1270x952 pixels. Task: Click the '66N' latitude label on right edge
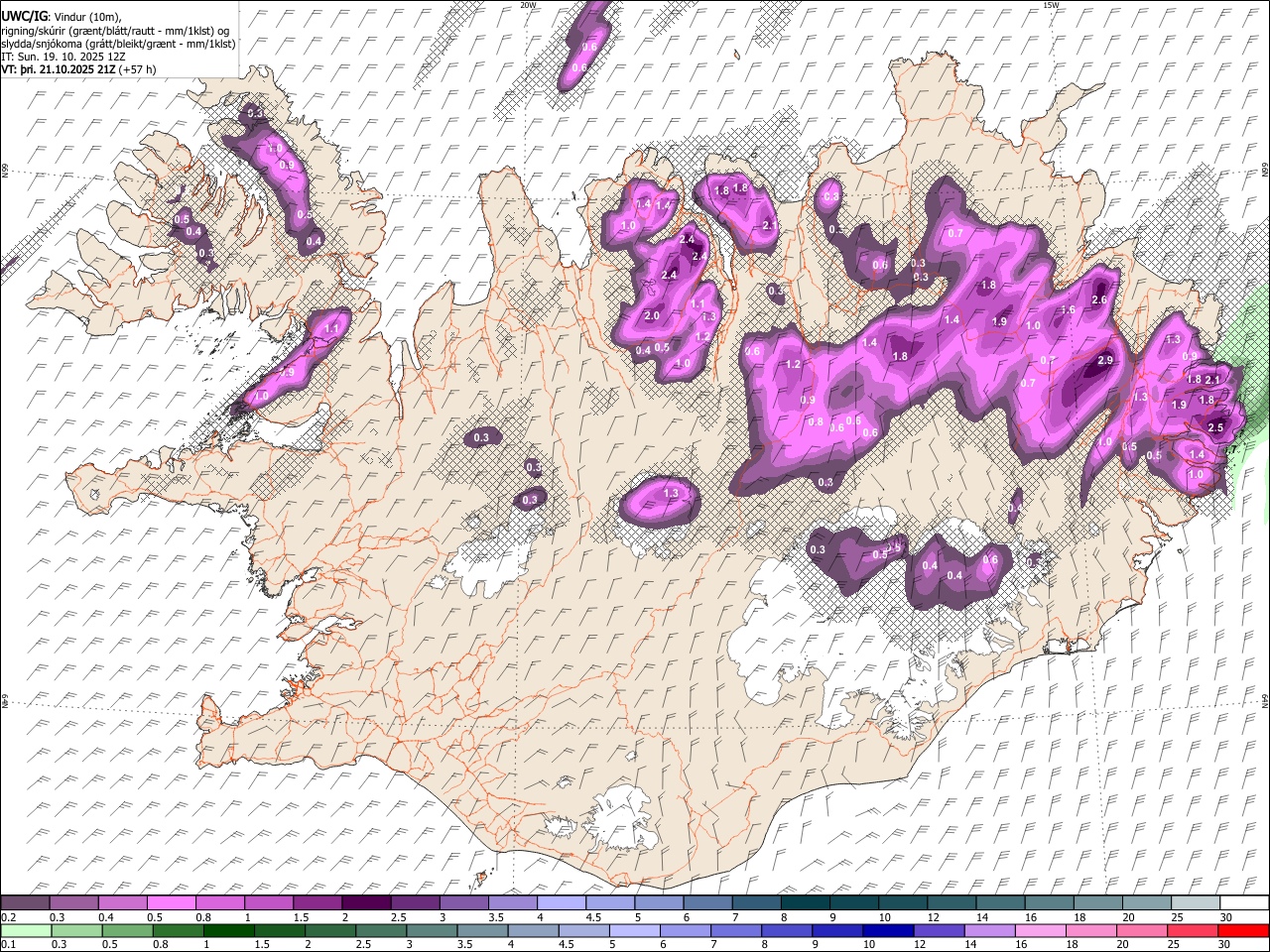[x=1265, y=172]
